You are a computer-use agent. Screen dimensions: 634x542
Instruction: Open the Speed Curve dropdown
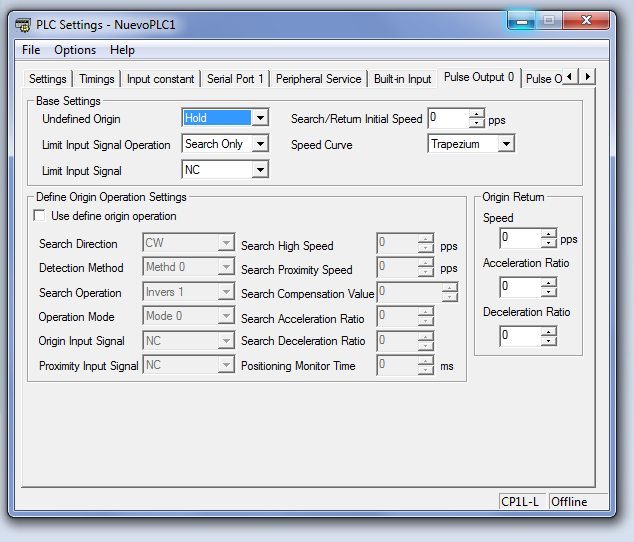pyautogui.click(x=506, y=144)
